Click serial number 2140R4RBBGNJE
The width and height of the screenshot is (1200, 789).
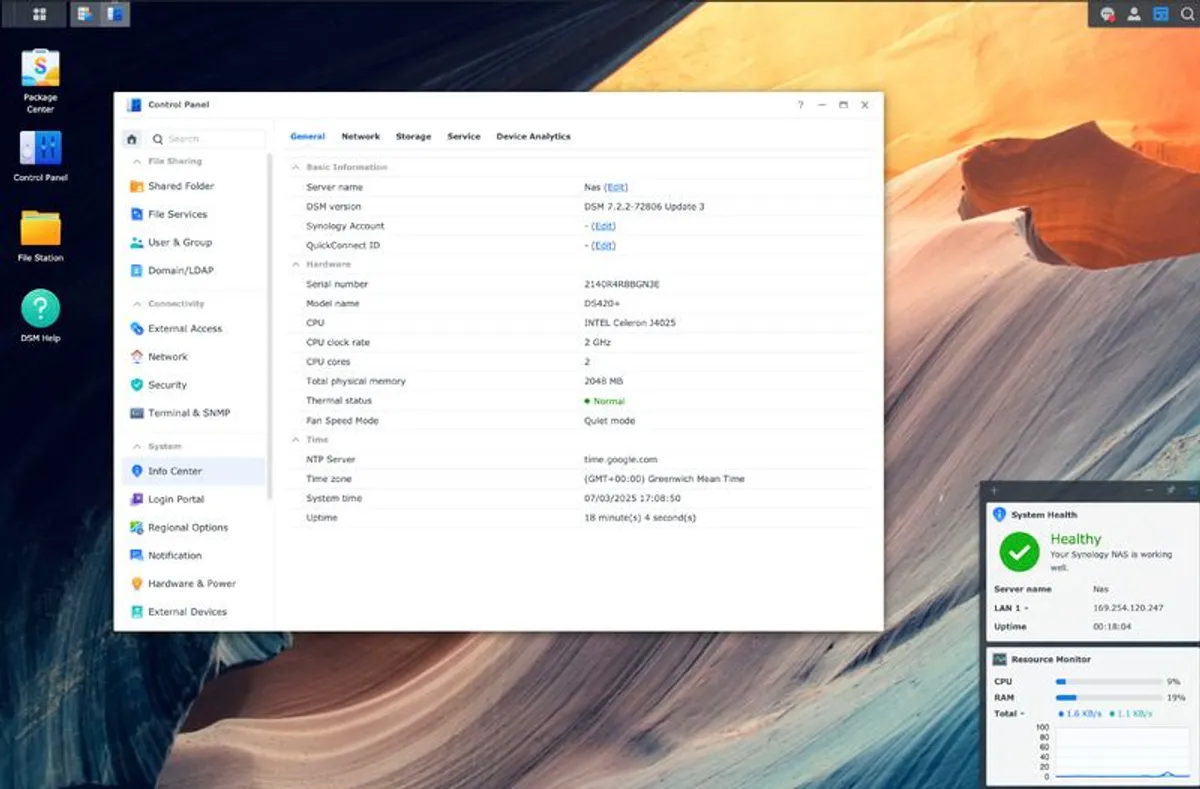[x=621, y=284]
